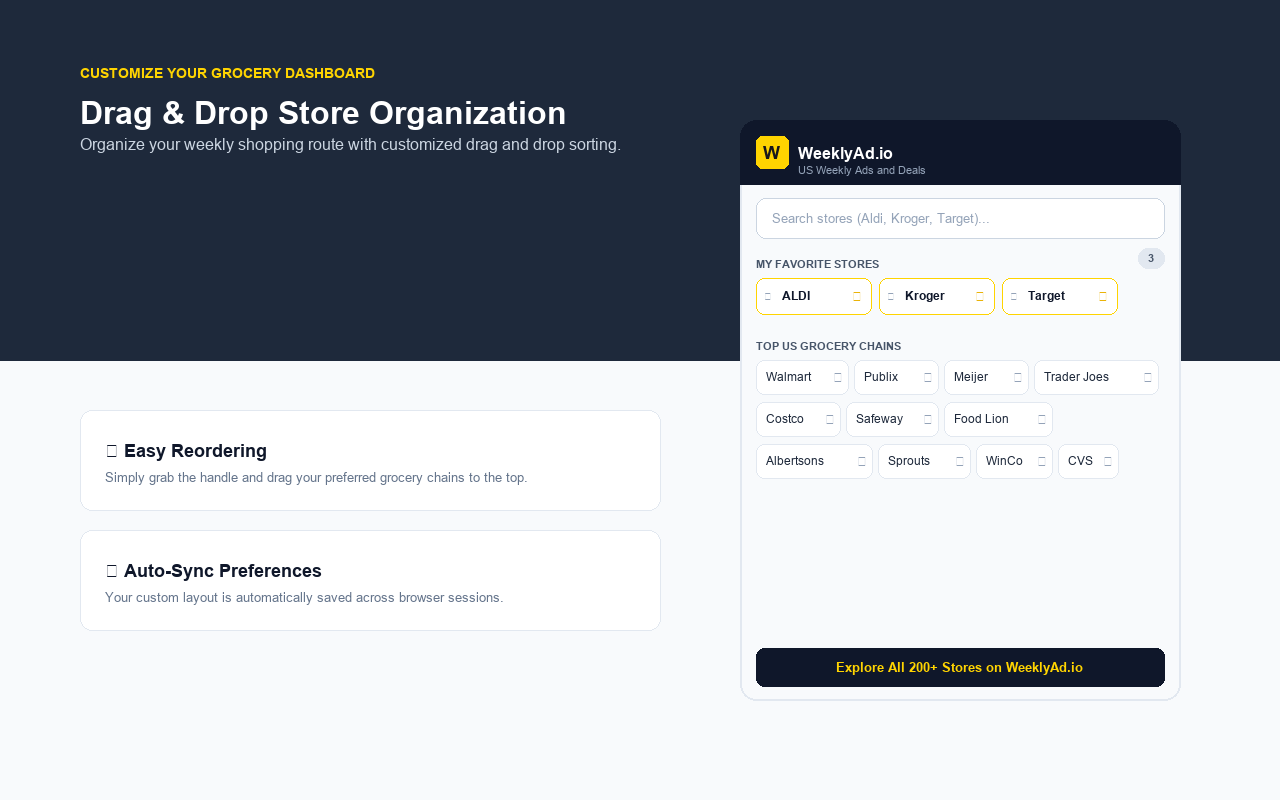Click the 'TOP US GROCERY CHAINS' section label
The height and width of the screenshot is (800, 1280).
pos(828,346)
